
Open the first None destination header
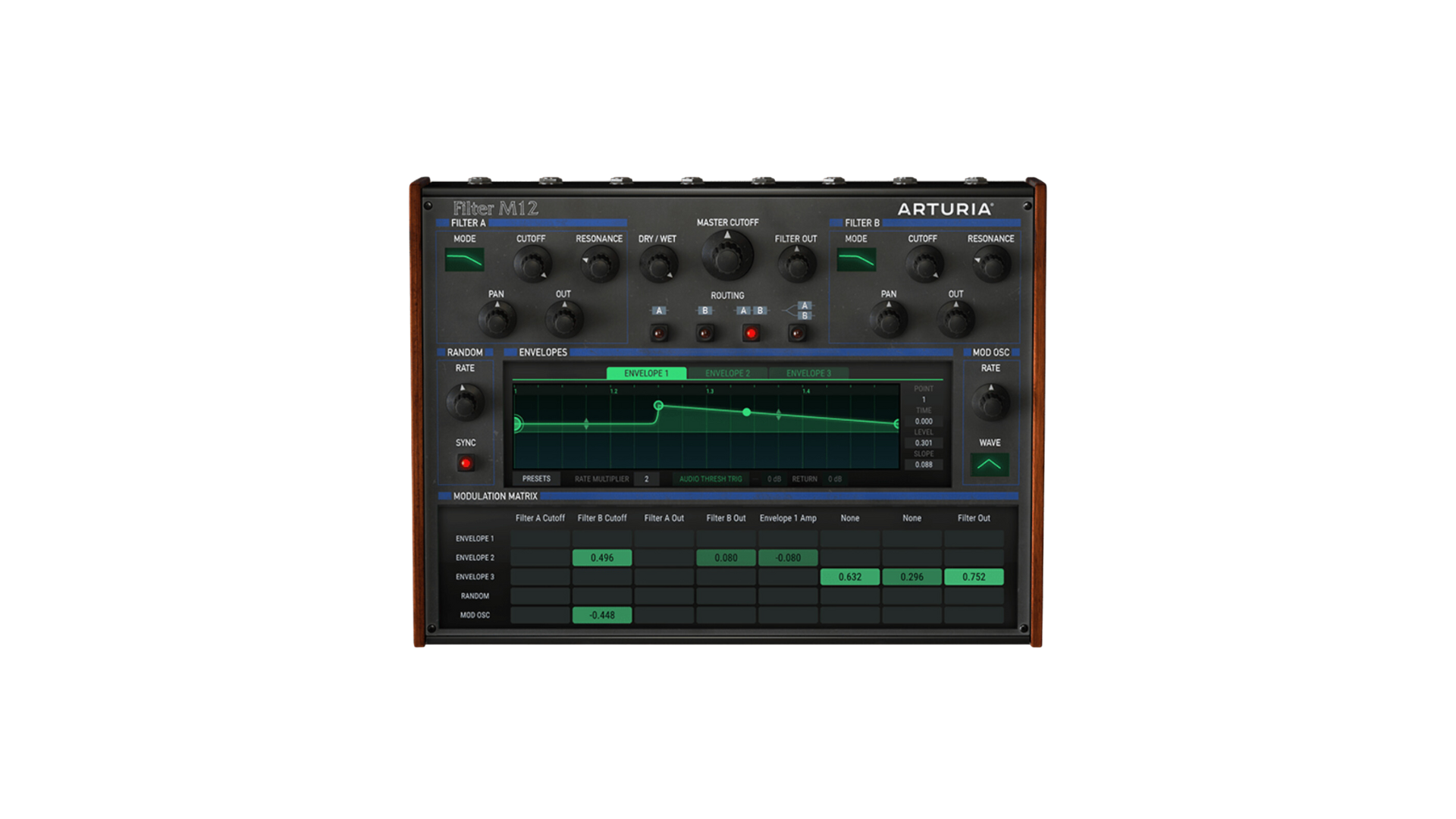pos(850,518)
